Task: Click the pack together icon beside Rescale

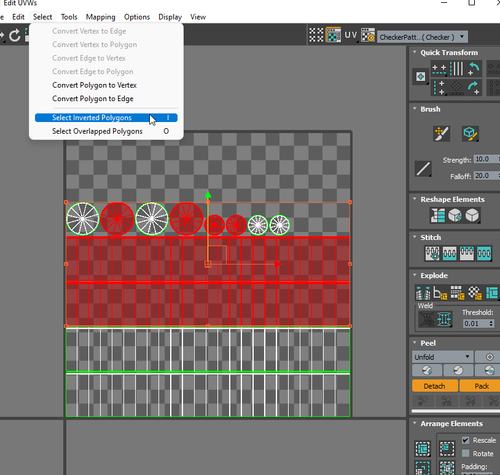Action: (447, 448)
